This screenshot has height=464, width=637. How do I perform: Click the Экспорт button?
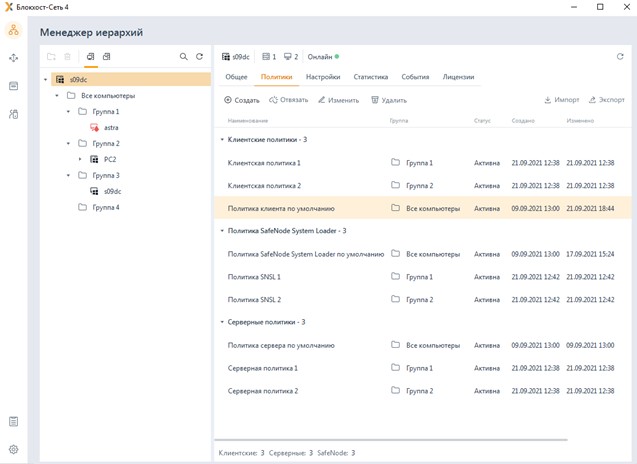pyautogui.click(x=607, y=100)
